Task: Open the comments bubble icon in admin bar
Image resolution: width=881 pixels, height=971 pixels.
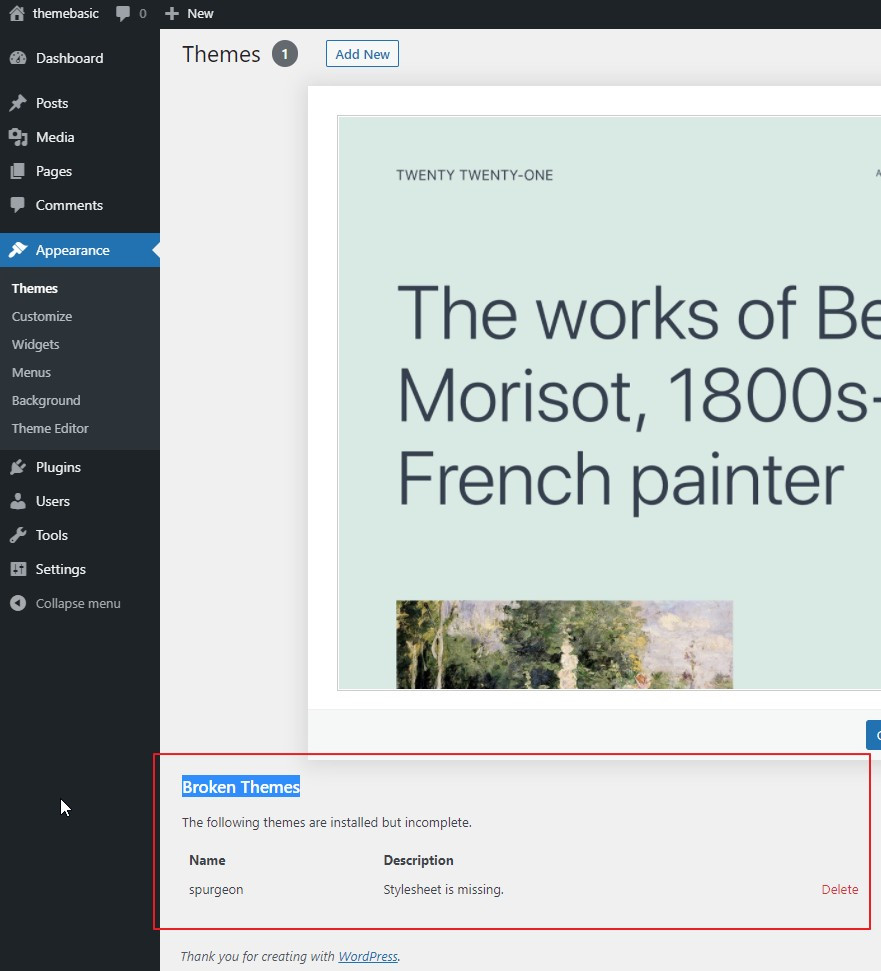Action: [x=123, y=14]
